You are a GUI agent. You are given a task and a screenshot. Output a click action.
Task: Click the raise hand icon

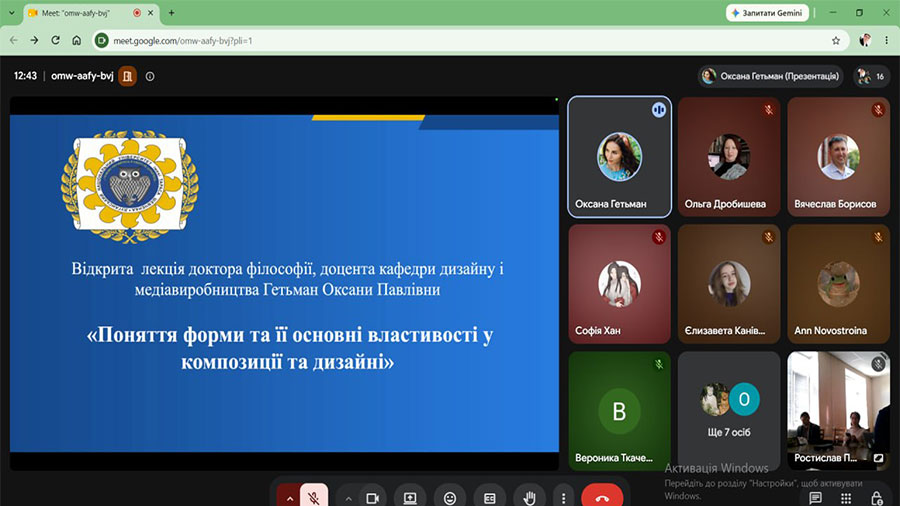529,498
